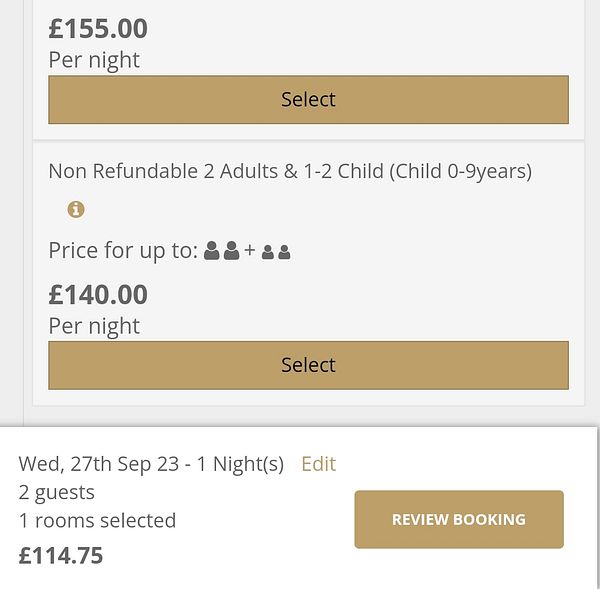This screenshot has height=589, width=600.
Task: Edit the booking dates
Action: (x=318, y=464)
